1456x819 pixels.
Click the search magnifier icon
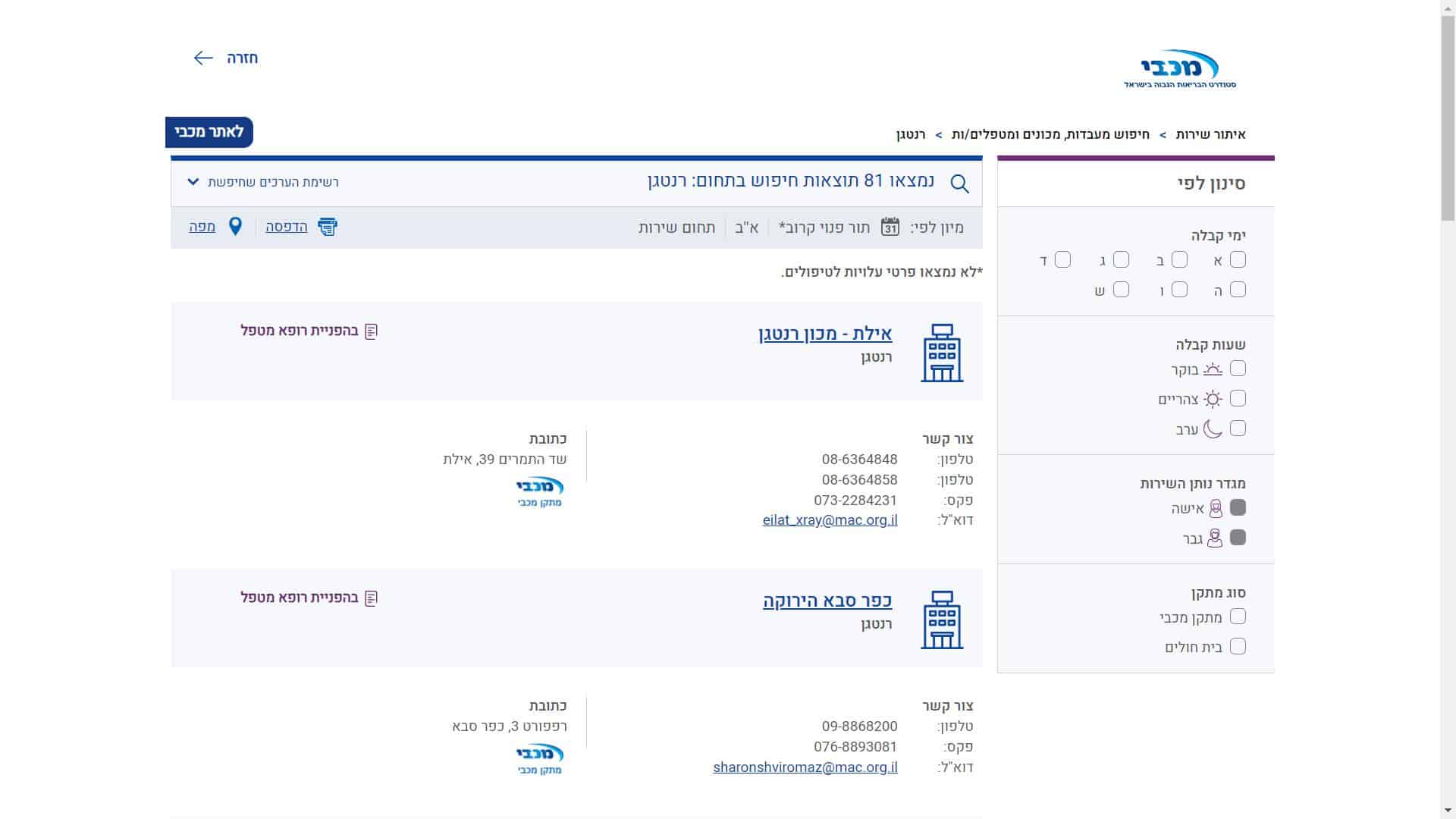coord(959,184)
